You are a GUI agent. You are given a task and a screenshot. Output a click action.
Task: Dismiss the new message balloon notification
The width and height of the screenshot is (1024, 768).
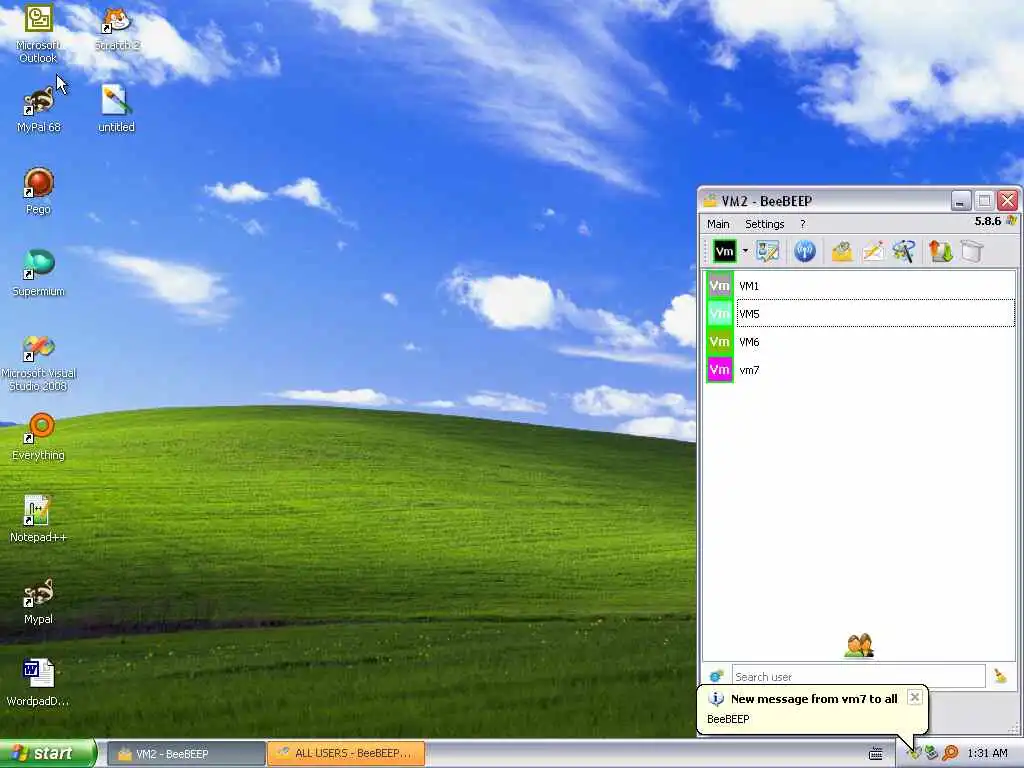pyautogui.click(x=915, y=697)
